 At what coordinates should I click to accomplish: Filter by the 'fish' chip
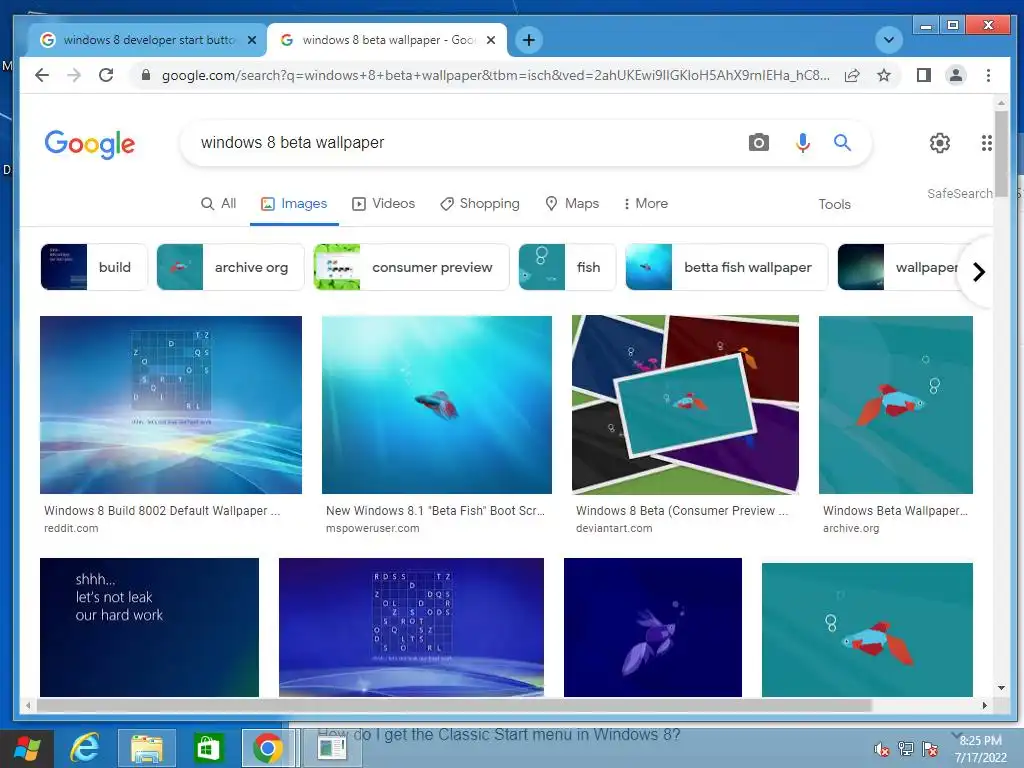click(567, 267)
